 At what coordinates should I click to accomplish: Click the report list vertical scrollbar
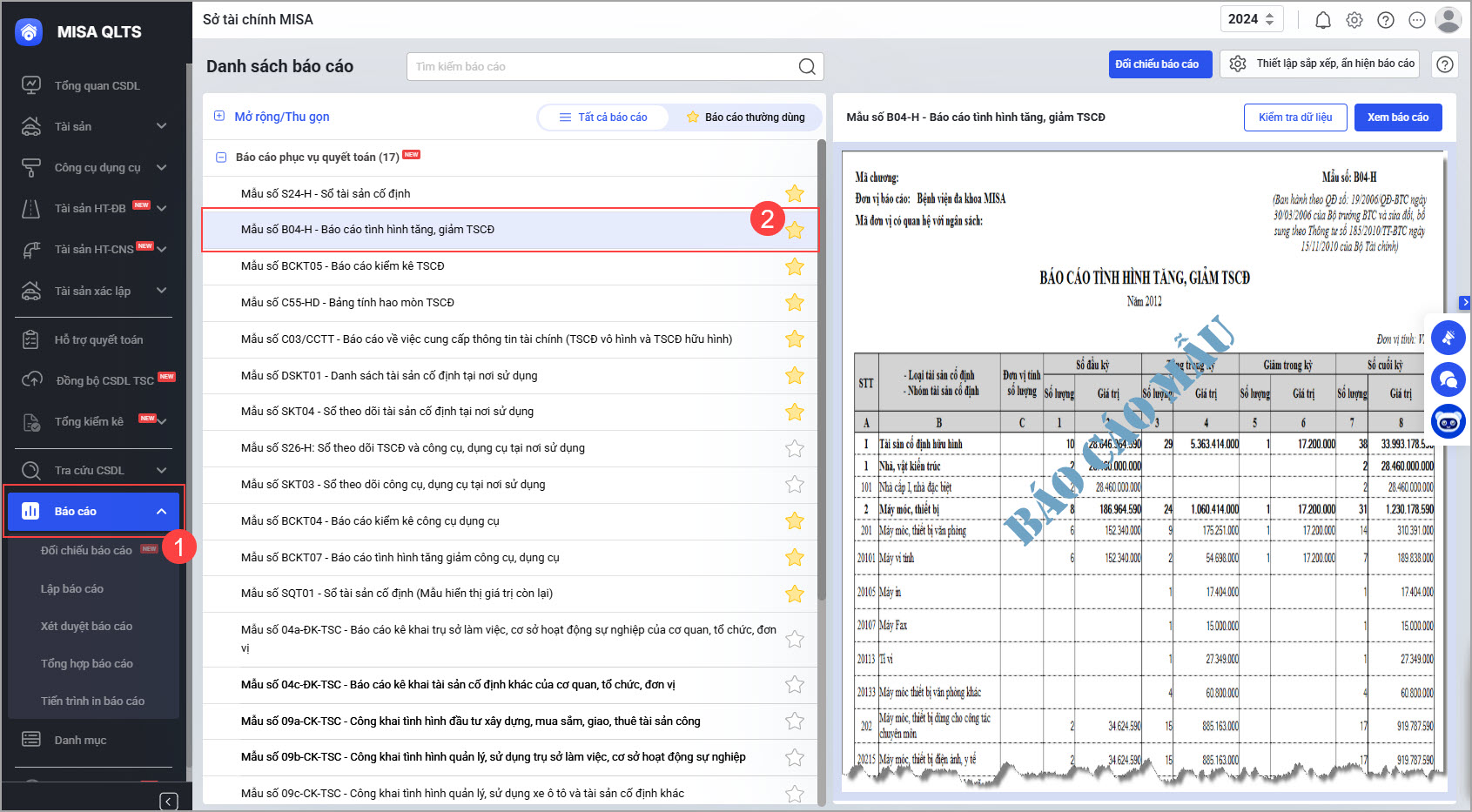click(x=821, y=366)
